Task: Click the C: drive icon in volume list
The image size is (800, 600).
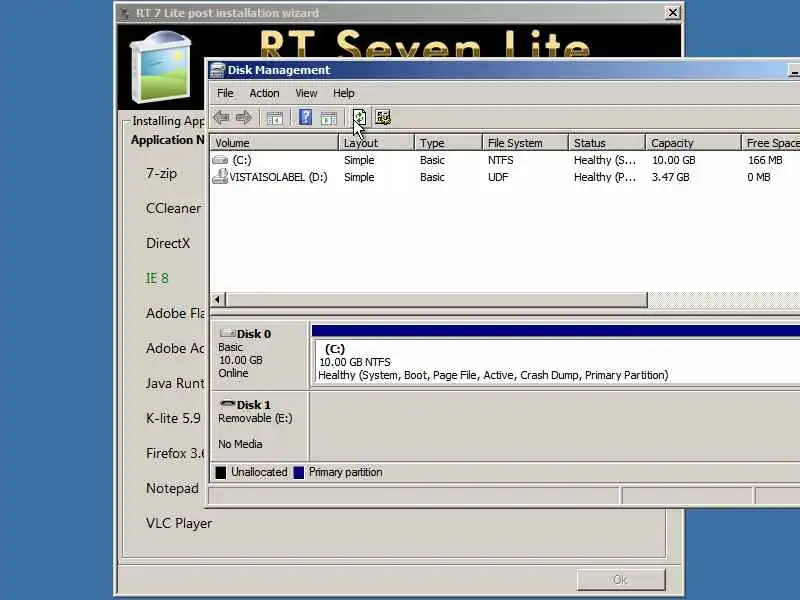Action: [220, 160]
